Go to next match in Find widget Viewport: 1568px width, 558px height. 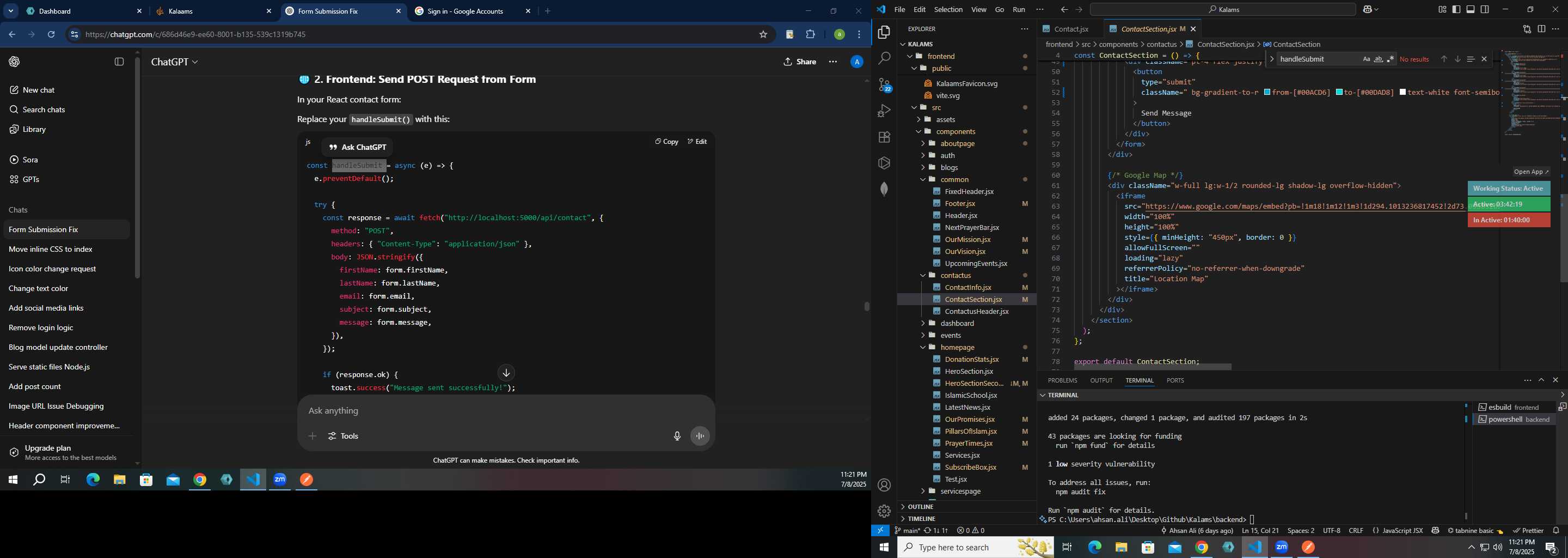pos(1457,59)
